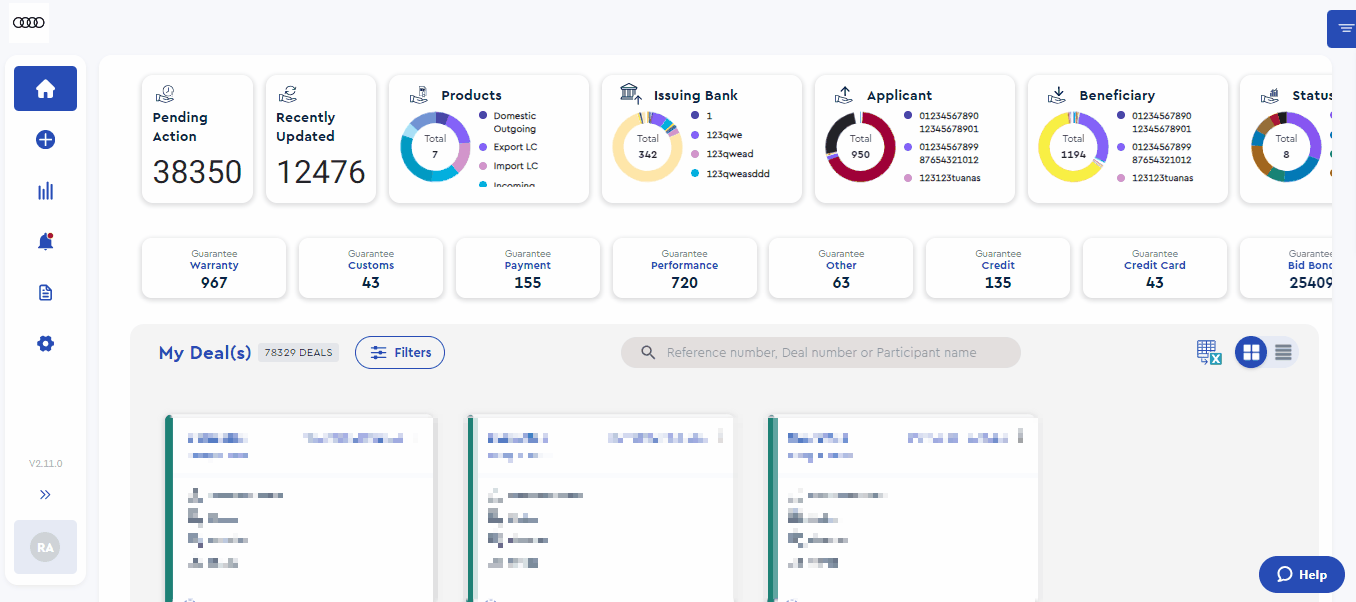
Task: Select the Guarantee Performance tile
Action: pyautogui.click(x=684, y=268)
